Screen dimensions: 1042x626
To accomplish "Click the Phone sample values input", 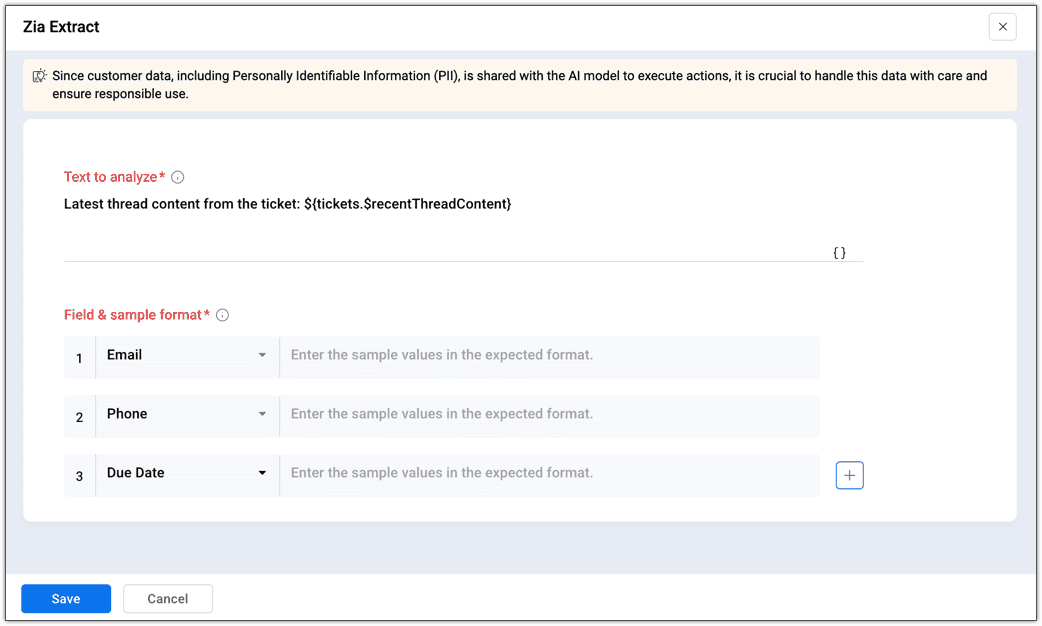I will coord(549,414).
